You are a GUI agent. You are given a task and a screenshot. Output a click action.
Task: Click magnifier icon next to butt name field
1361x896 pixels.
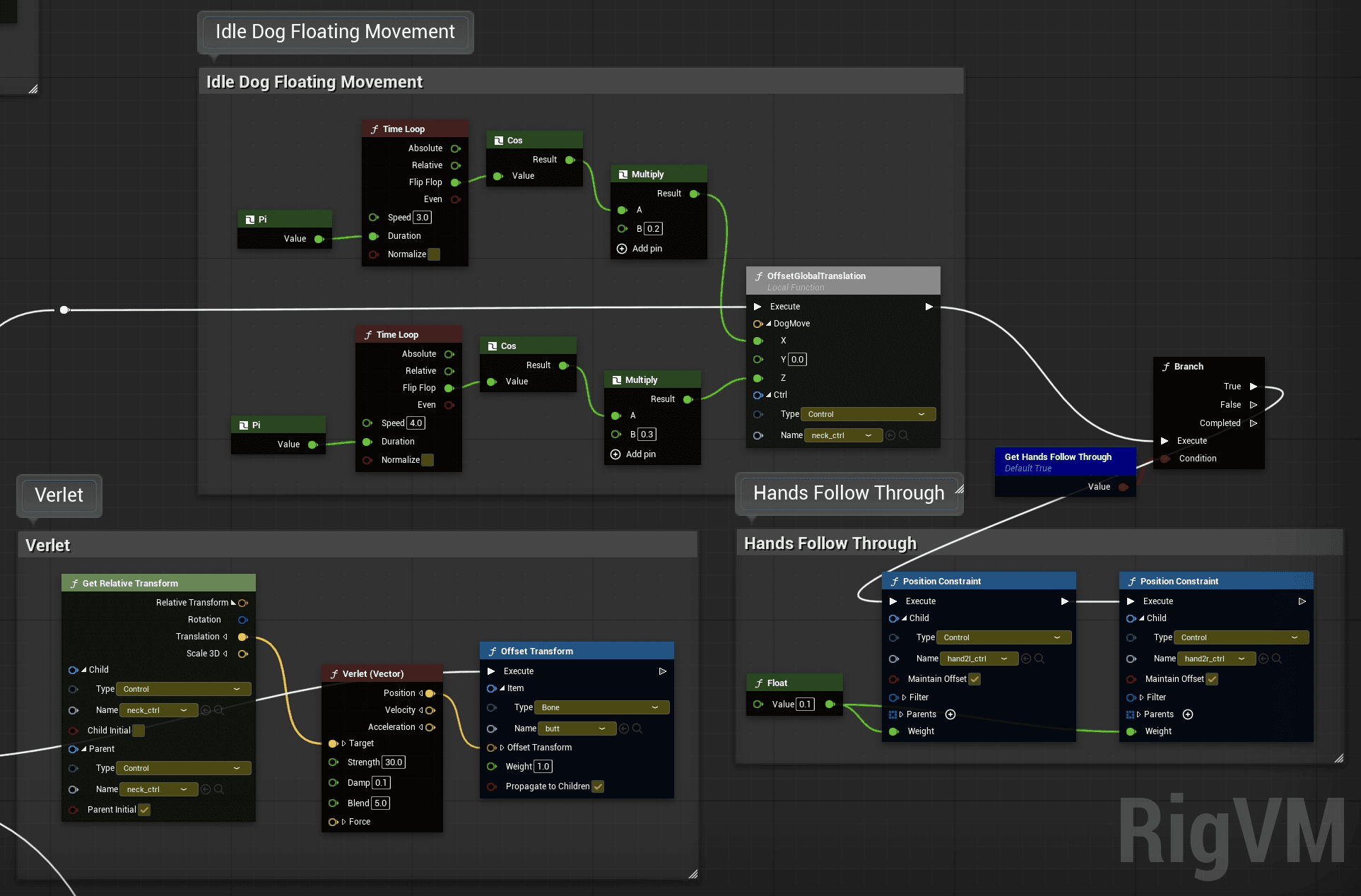click(x=637, y=729)
